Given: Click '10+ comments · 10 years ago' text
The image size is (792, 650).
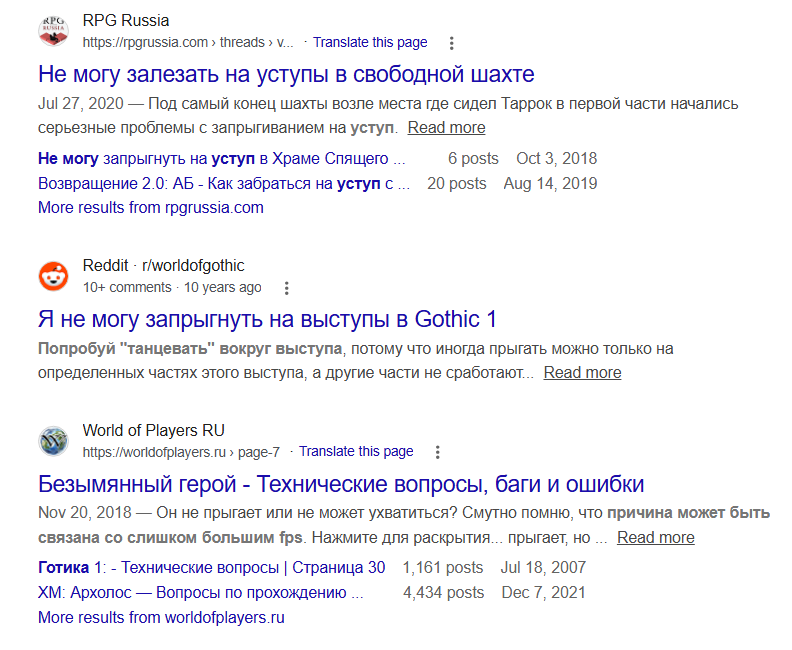Looking at the screenshot, I should (172, 287).
